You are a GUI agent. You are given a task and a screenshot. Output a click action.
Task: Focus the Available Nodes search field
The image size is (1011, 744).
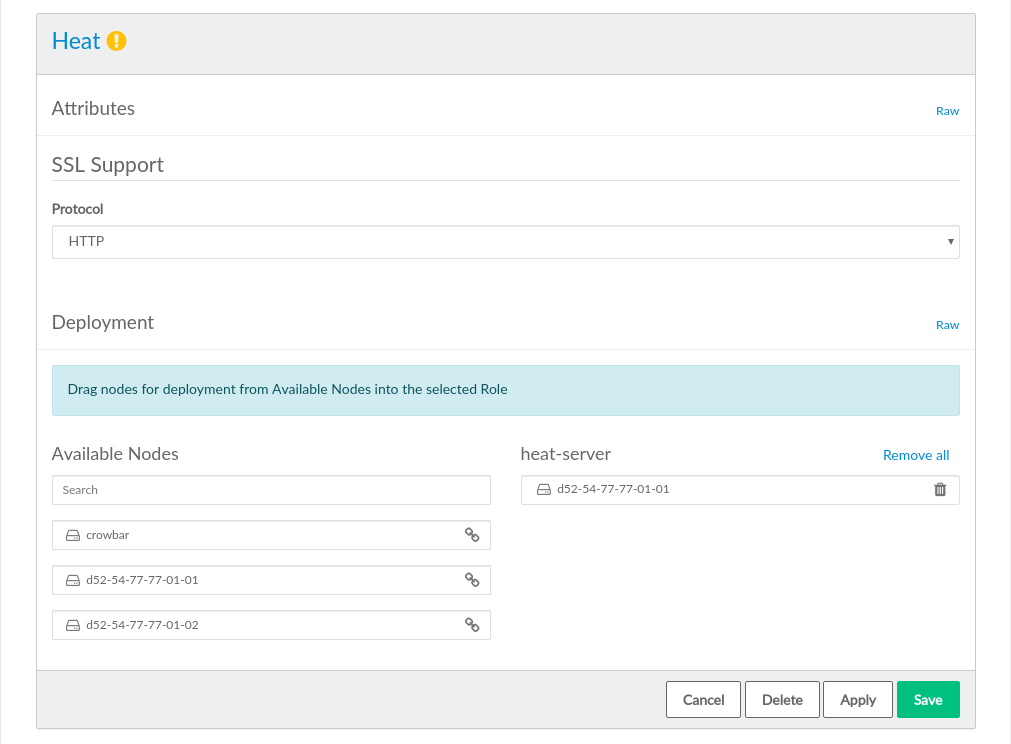click(x=271, y=490)
